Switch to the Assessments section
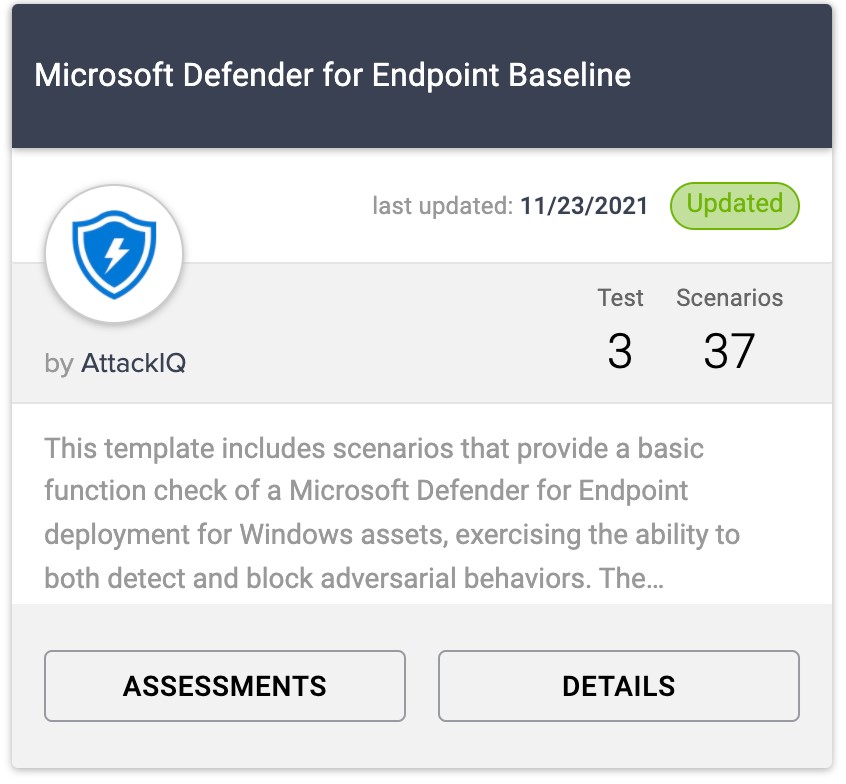 tap(224, 686)
